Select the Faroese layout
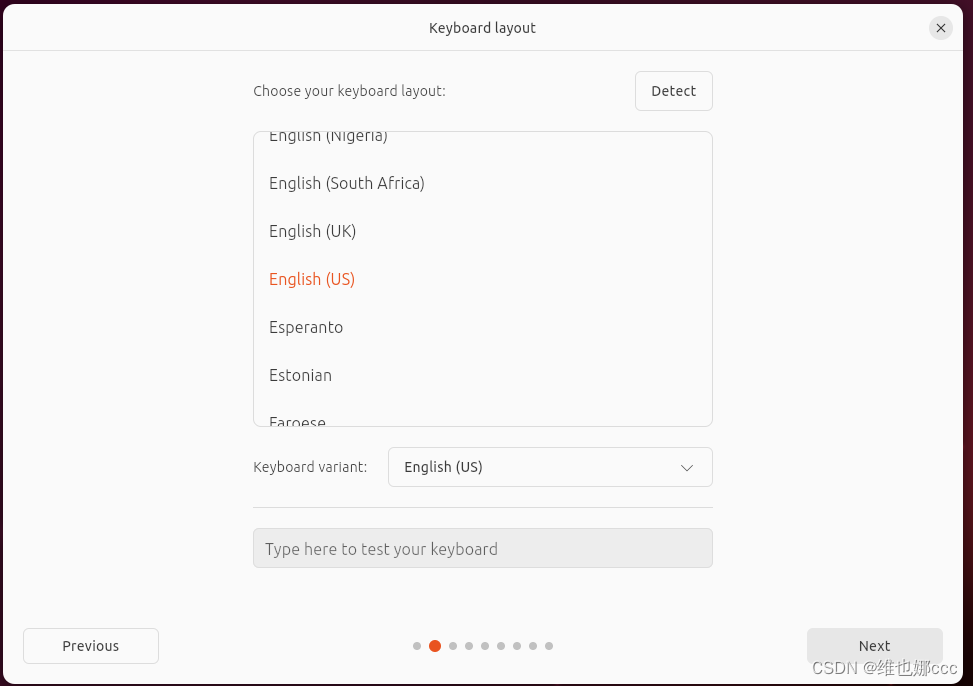 point(296,420)
